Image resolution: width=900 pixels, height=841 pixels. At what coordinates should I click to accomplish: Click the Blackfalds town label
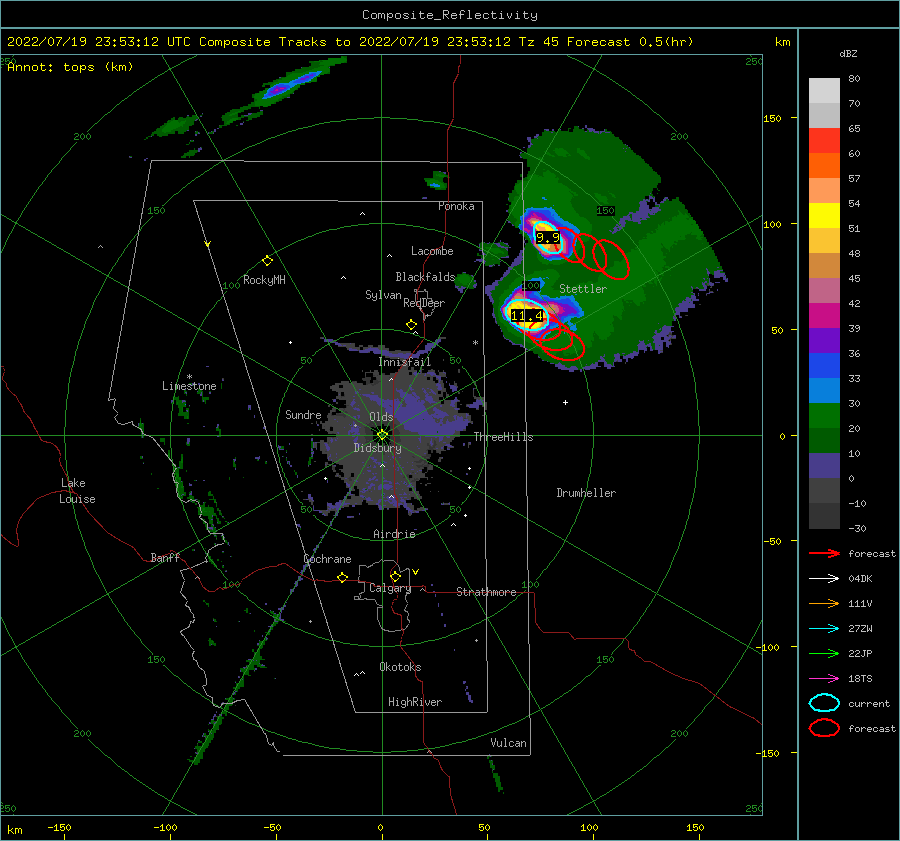(x=425, y=277)
